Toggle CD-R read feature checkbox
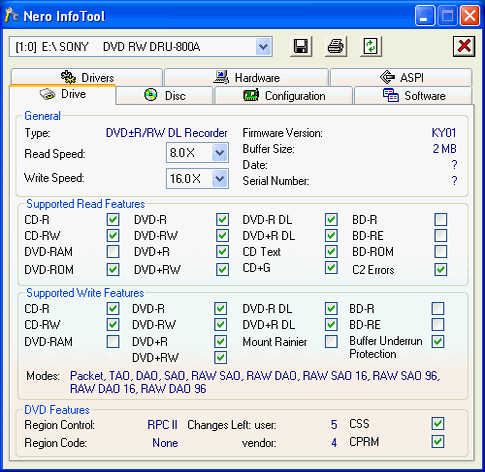This screenshot has height=472, width=485. click(x=113, y=220)
